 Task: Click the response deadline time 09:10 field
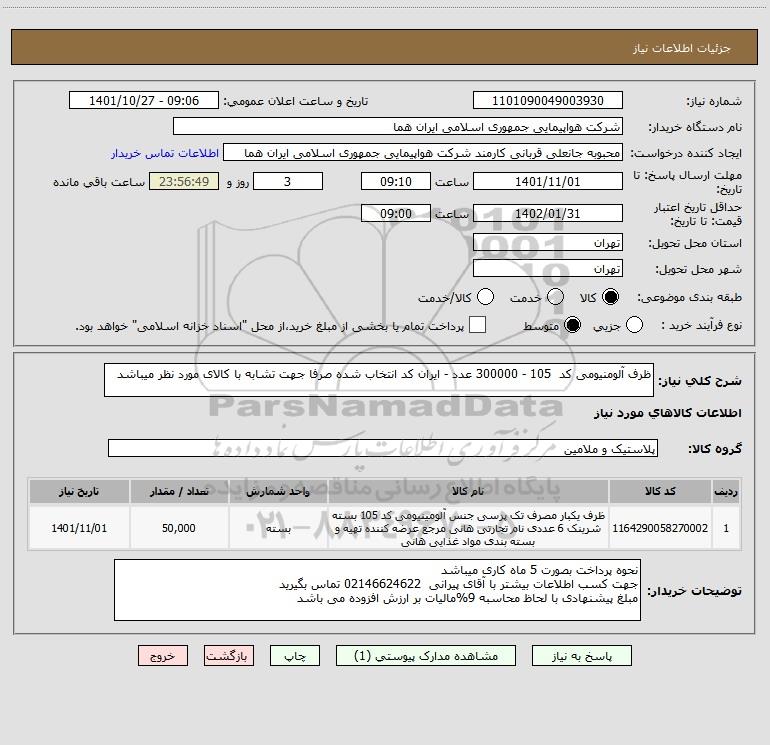396,182
